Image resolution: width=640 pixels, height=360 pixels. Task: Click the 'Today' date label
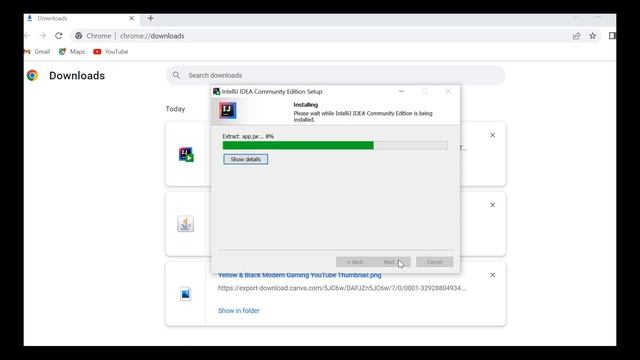pos(176,109)
